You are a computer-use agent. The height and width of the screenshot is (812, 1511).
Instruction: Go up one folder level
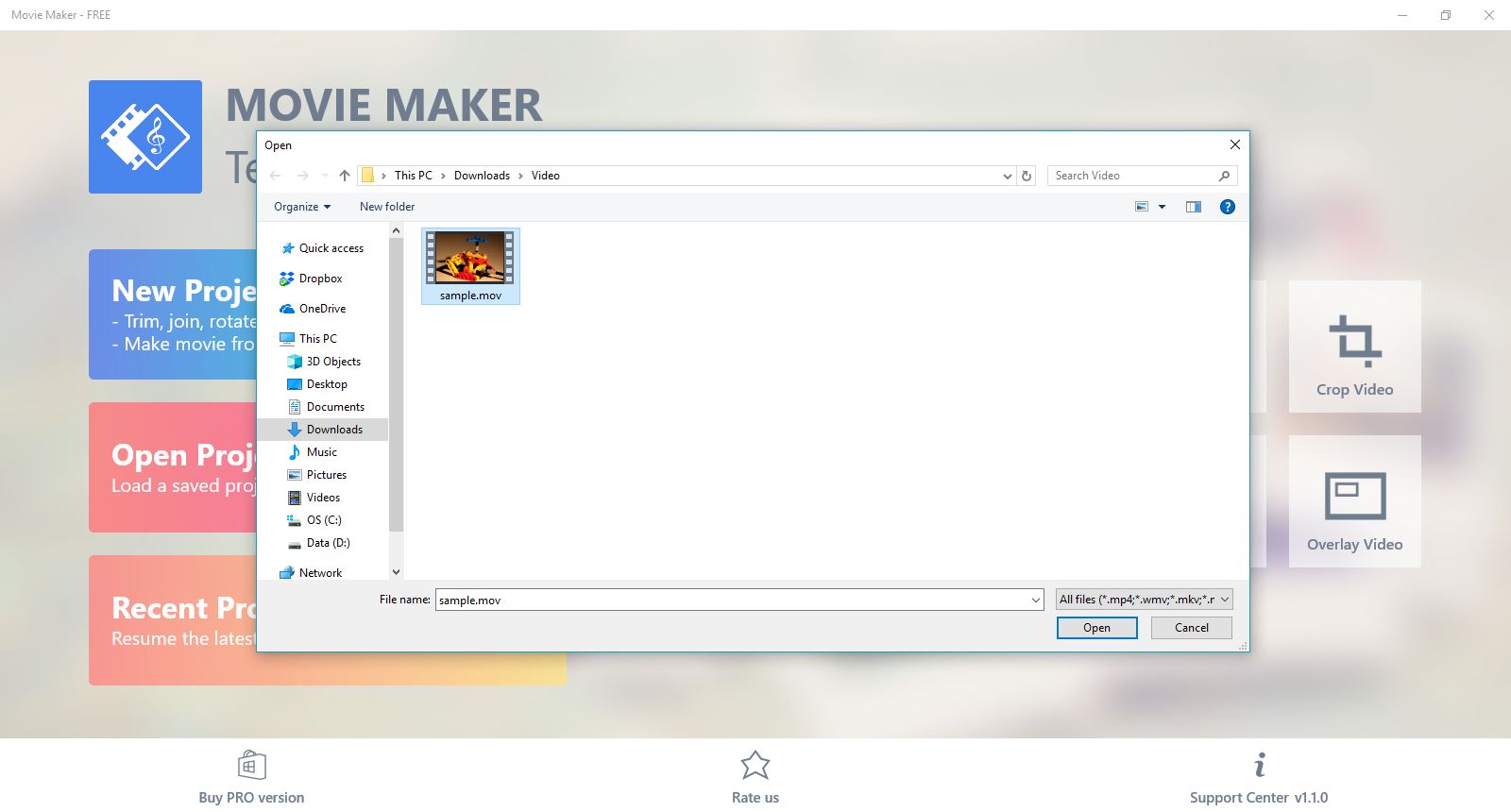pyautogui.click(x=345, y=176)
